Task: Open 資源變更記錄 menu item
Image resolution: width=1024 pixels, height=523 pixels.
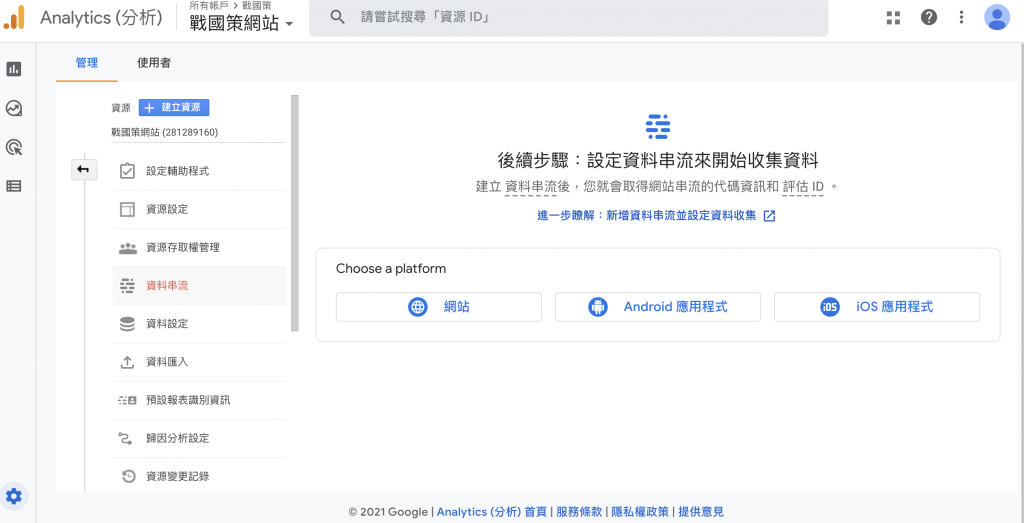Action: click(199, 476)
